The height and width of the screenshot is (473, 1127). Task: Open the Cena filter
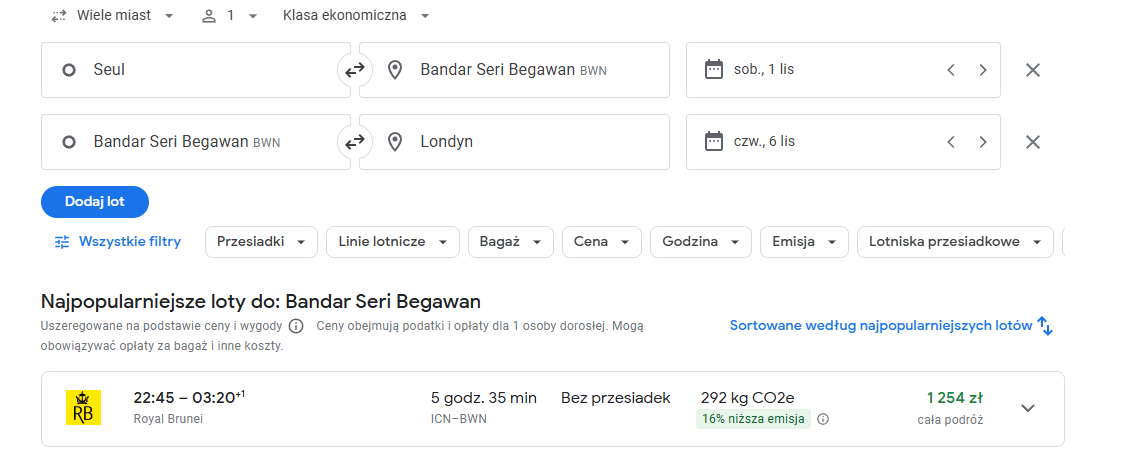point(602,242)
